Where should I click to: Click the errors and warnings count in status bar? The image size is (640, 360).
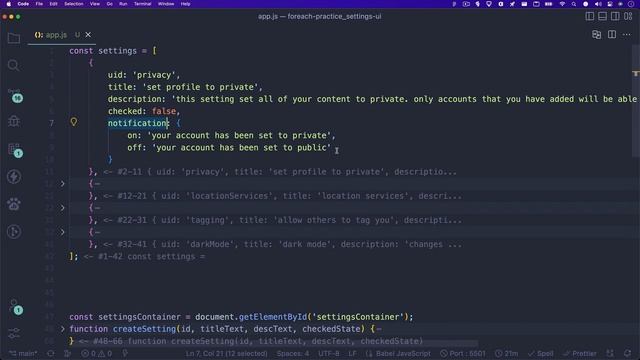[96, 353]
